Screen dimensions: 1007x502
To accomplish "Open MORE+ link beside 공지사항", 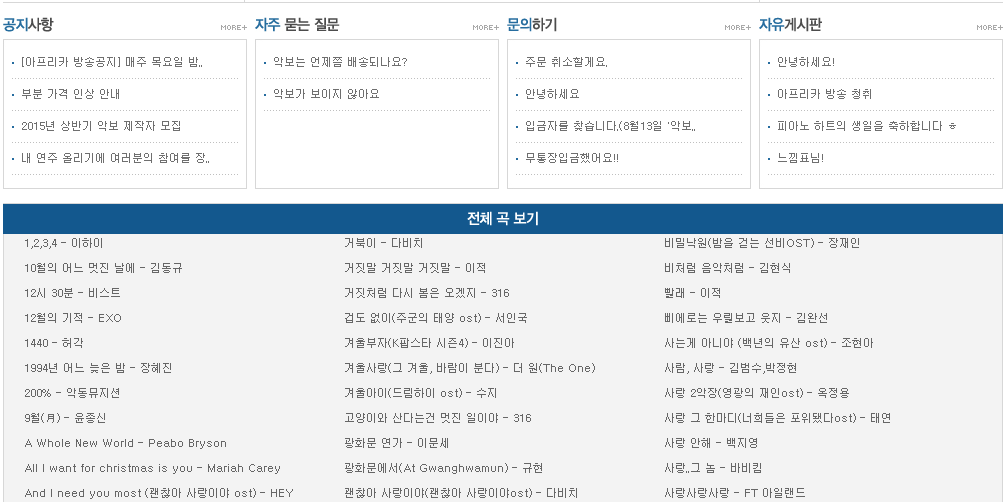I will [x=233, y=28].
